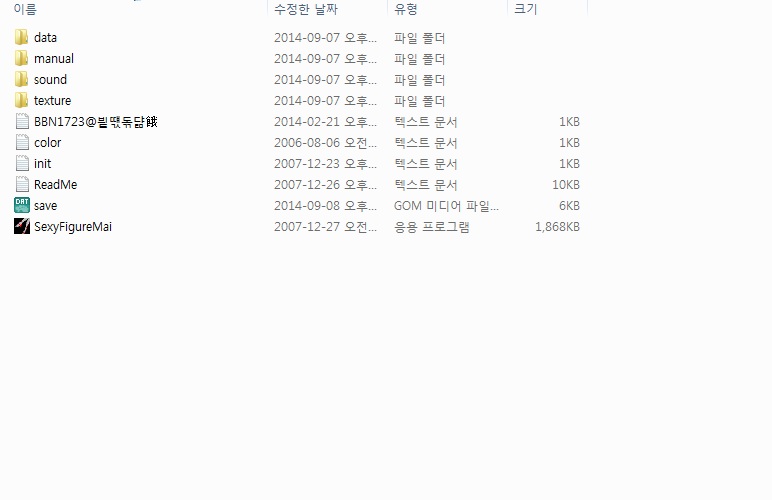This screenshot has width=772, height=500.
Task: Click the save file's GOM 미디어 type text
Action: [446, 206]
